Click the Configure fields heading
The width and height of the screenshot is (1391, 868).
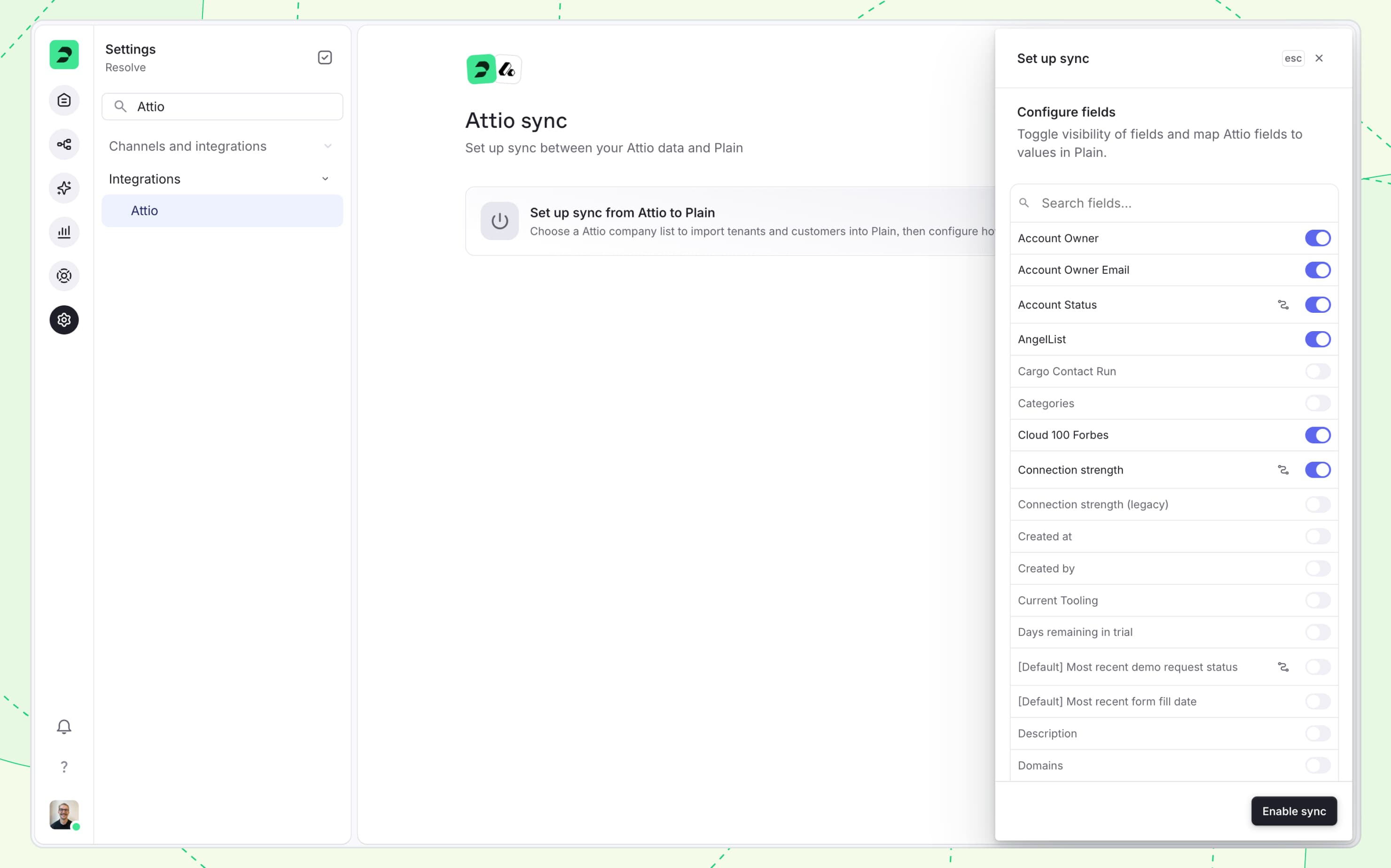pos(1066,112)
